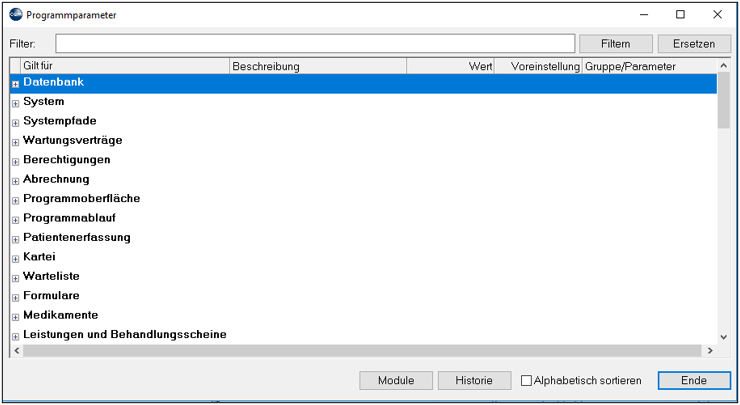Select the Systempfade row

363,122
